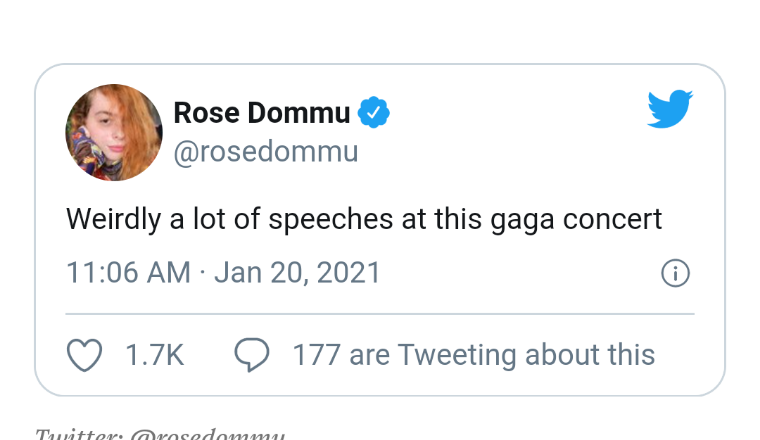Screen dimensions: 760x440
Task: Open the @rosedommu handle link
Action: [265, 152]
